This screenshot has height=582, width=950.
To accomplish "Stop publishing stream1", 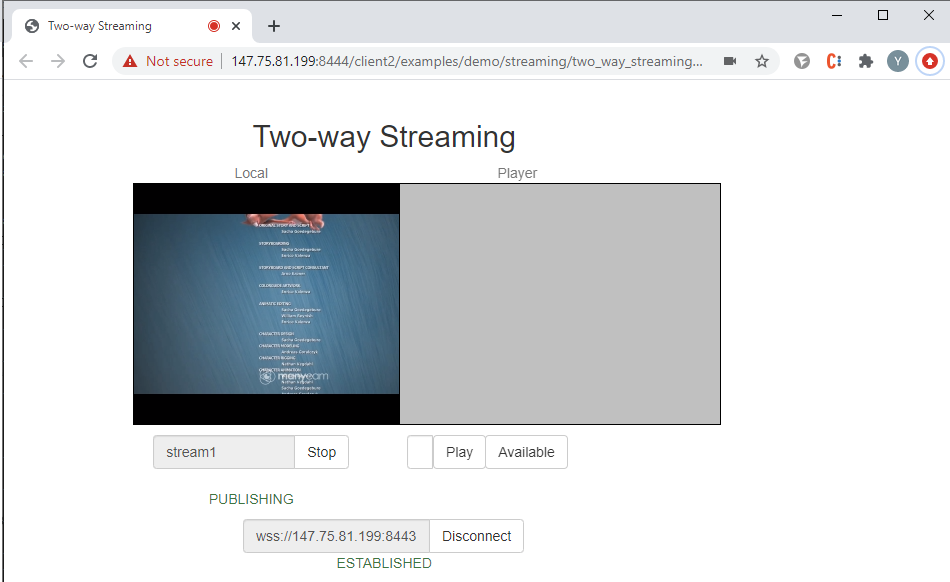I will [x=322, y=452].
